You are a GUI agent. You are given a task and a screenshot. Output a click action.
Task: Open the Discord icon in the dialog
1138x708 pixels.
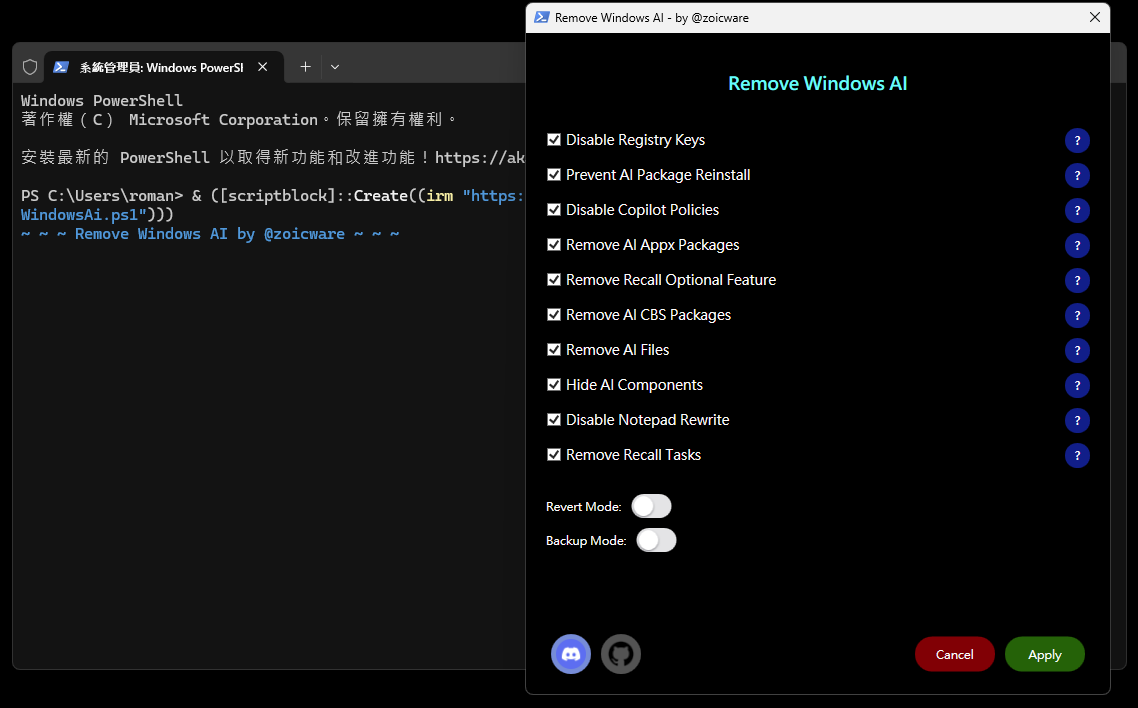point(570,654)
